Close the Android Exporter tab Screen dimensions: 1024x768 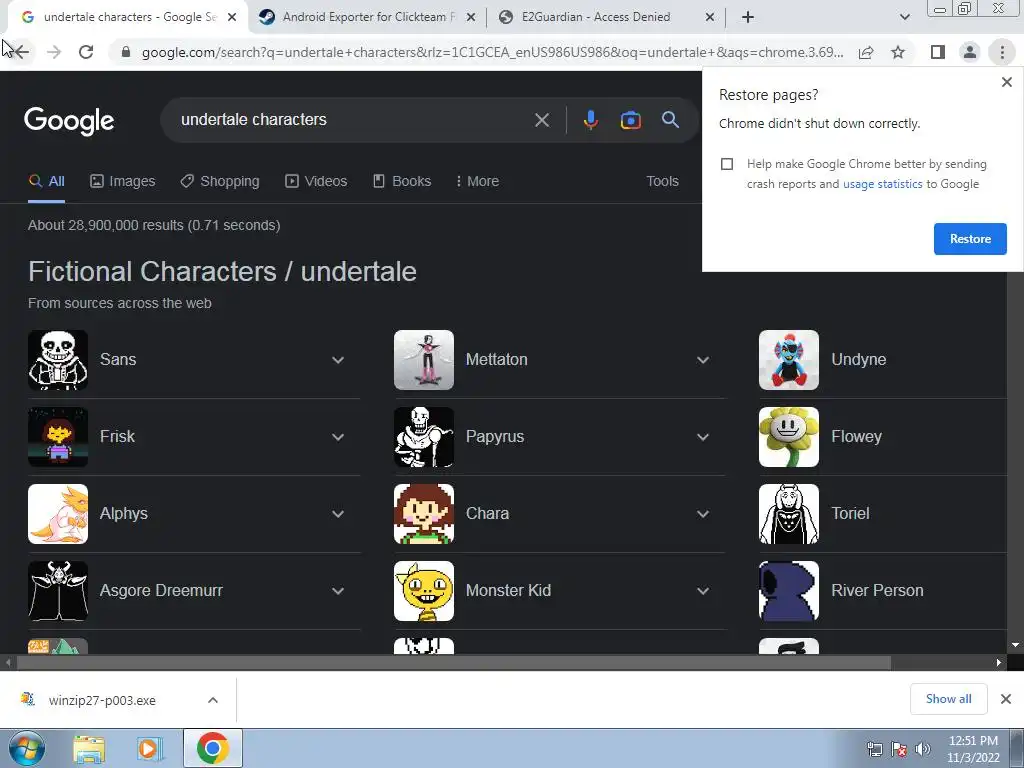tap(471, 17)
